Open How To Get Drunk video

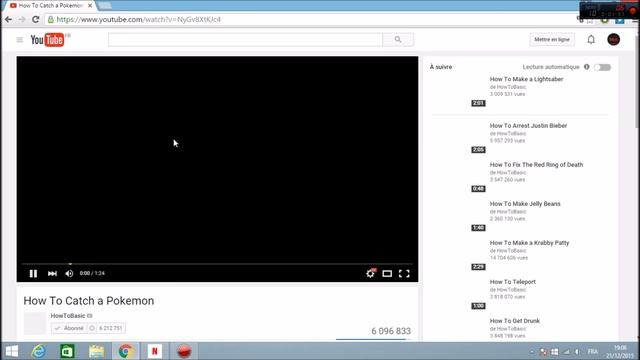pos(515,321)
